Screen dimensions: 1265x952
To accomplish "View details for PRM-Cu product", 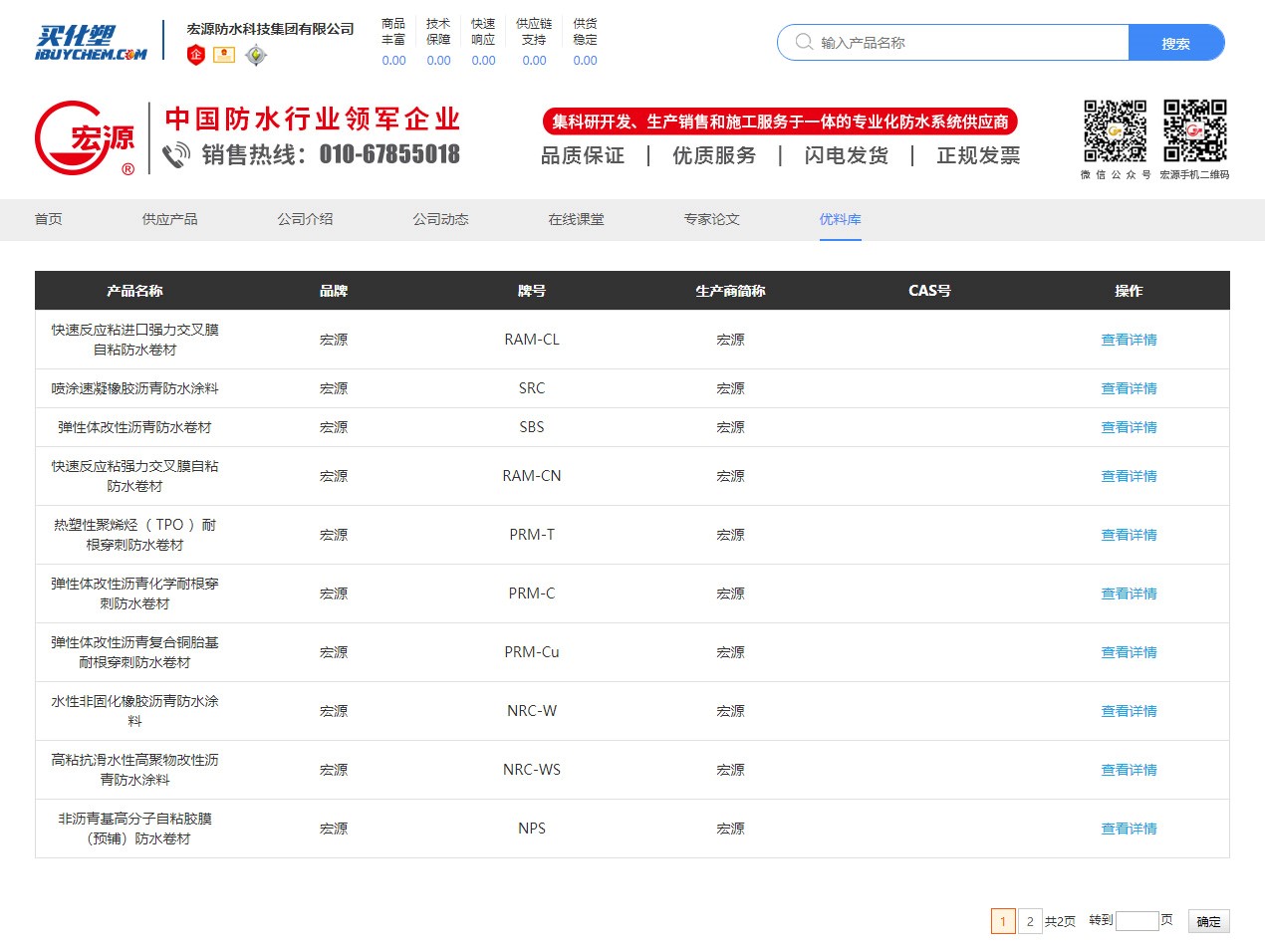I will 1129,652.
